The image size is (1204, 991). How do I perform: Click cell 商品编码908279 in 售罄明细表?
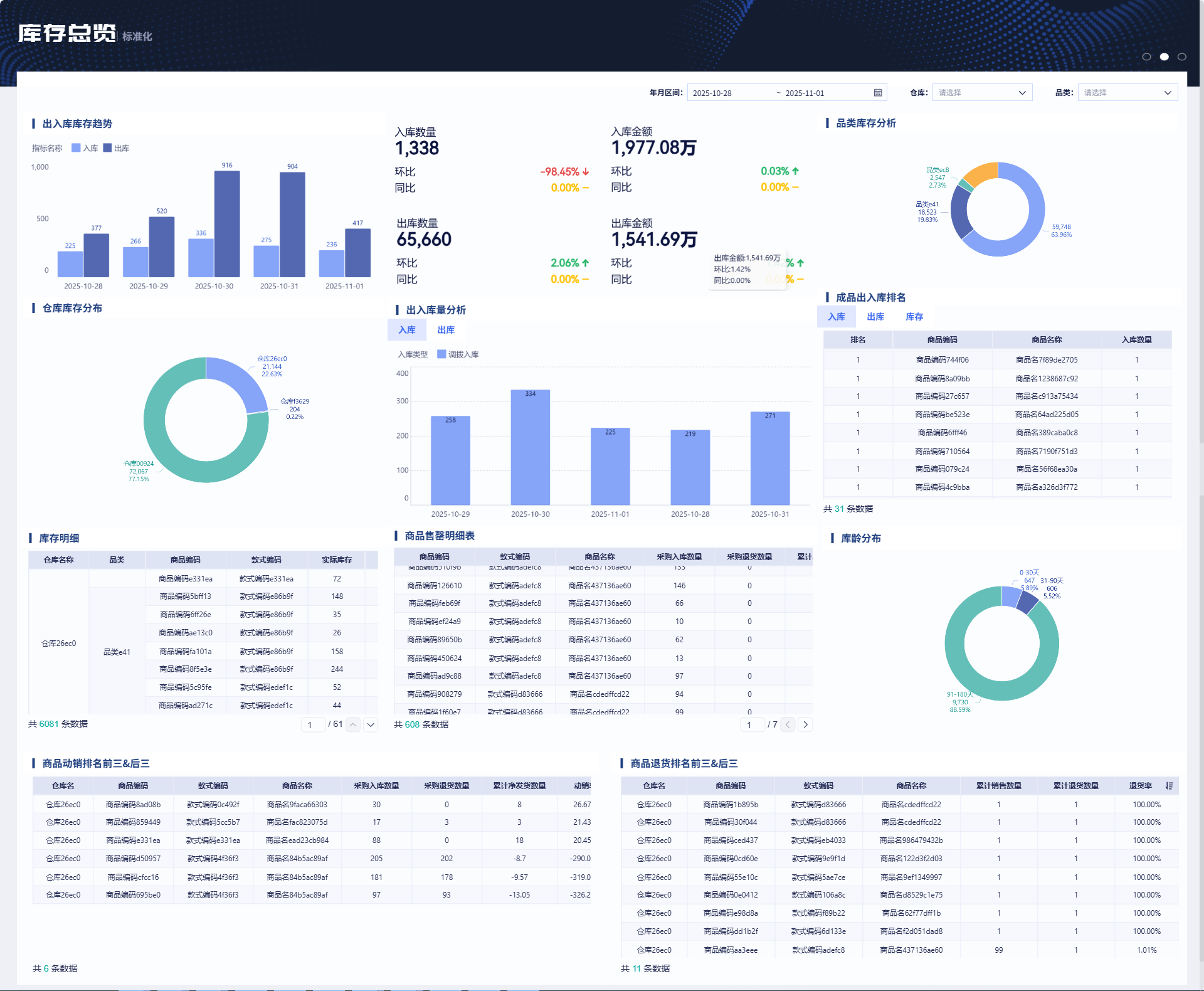[435, 694]
